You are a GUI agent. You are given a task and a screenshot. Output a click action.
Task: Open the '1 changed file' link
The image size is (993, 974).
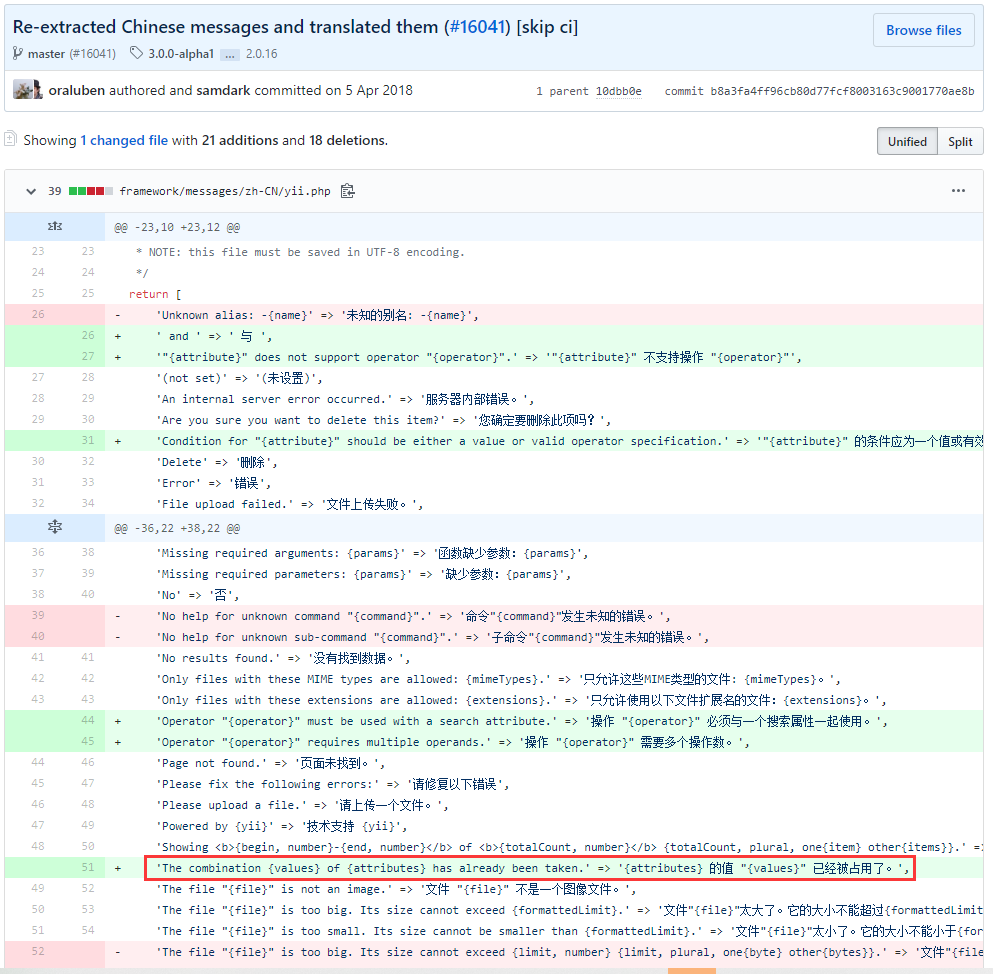coord(123,140)
